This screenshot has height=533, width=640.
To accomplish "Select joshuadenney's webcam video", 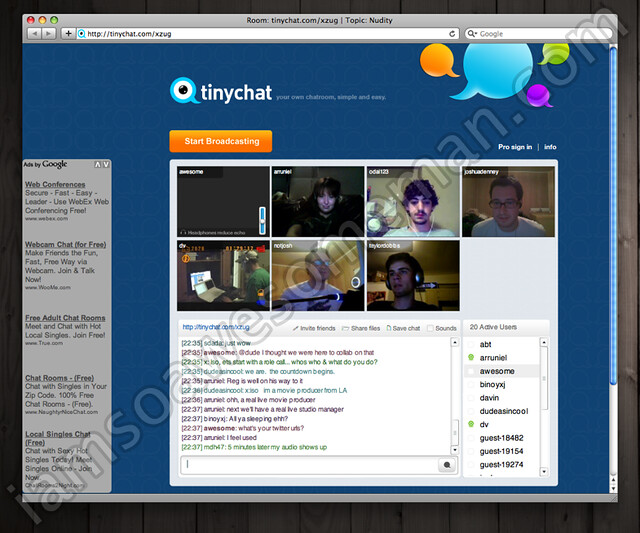I will tap(508, 202).
